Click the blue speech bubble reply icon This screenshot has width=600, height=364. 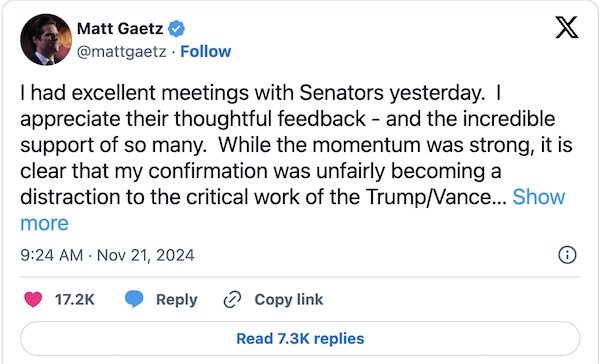tap(134, 299)
